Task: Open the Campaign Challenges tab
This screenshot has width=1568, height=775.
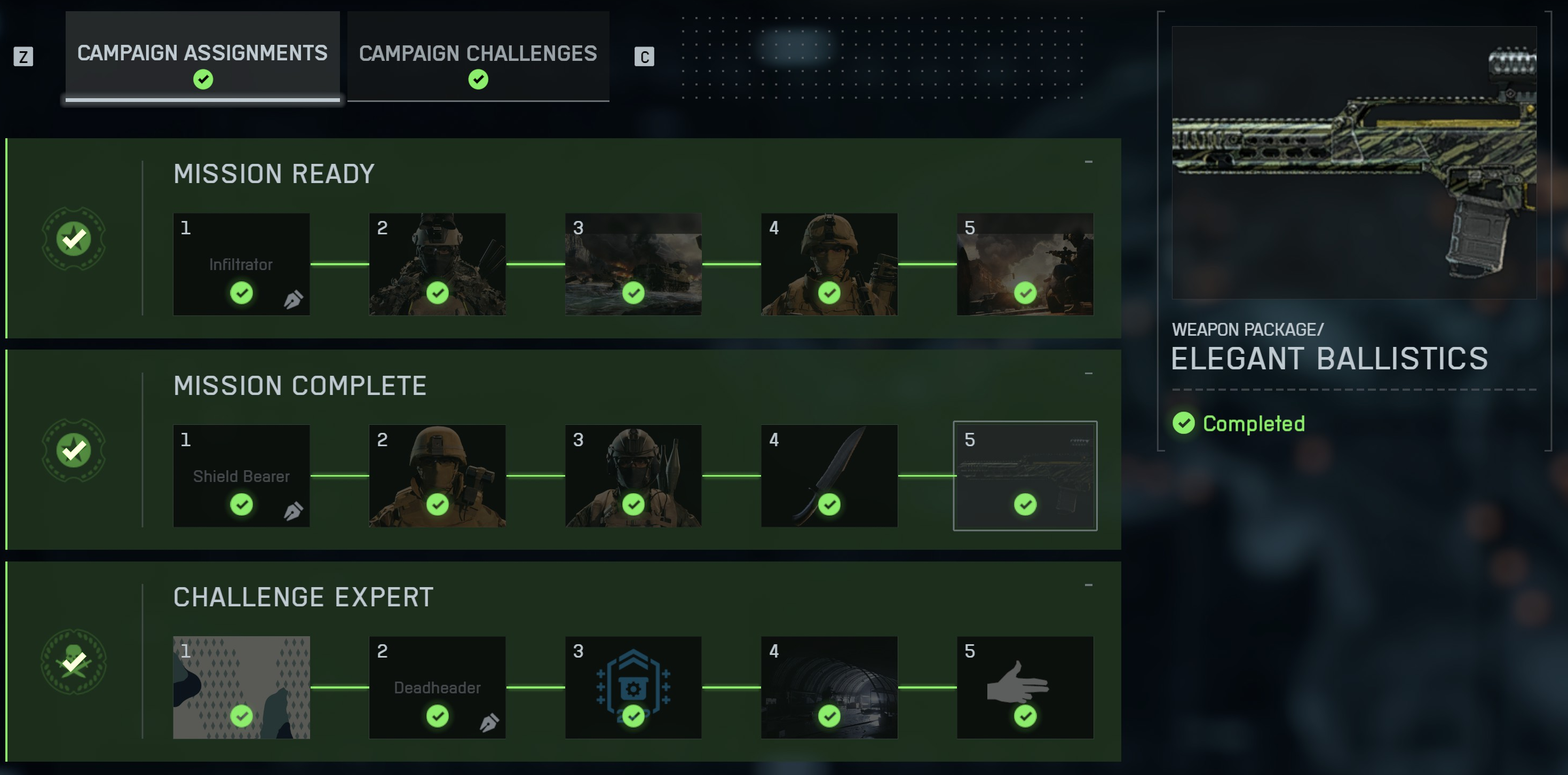Action: (x=478, y=56)
